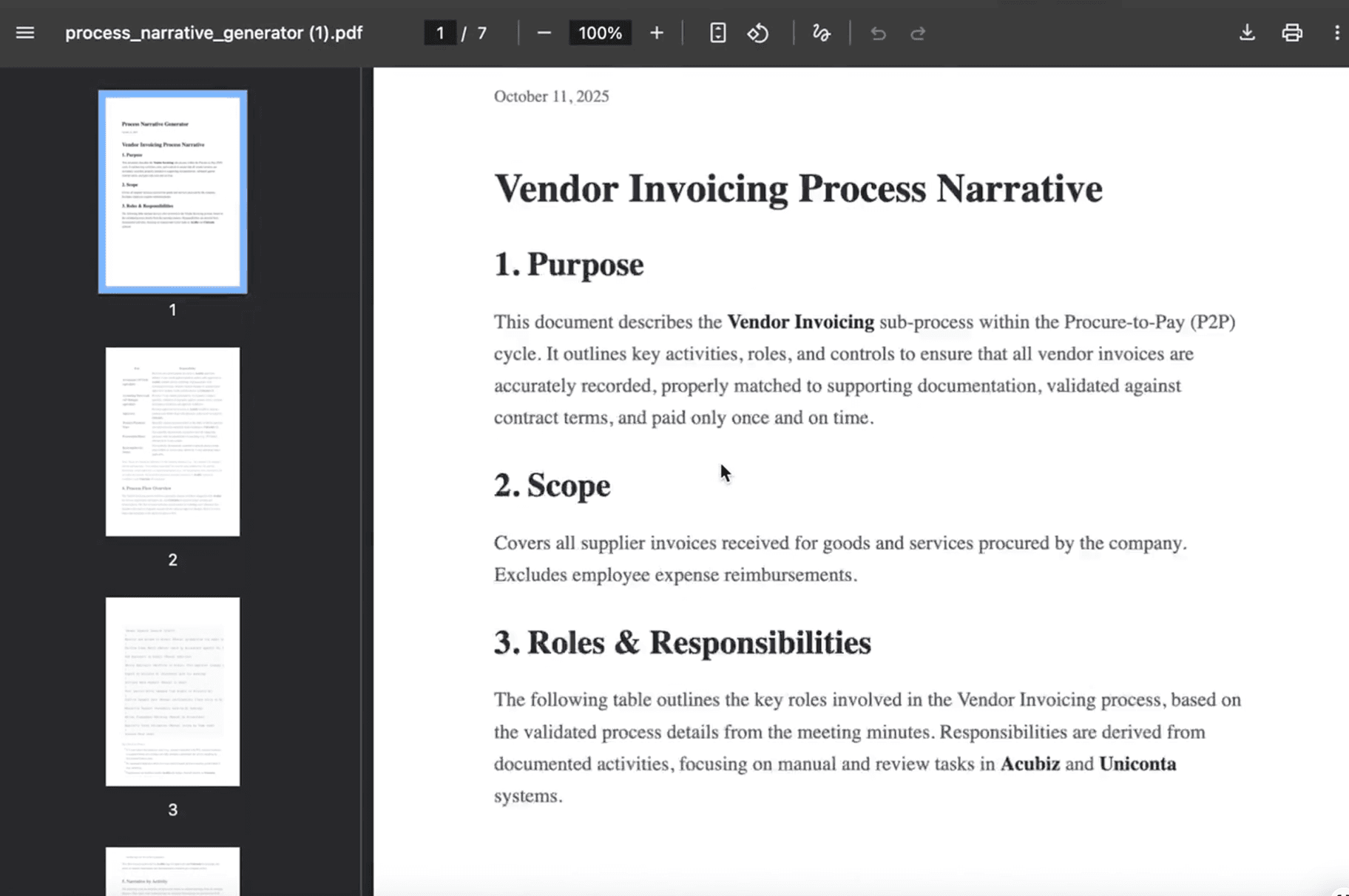Download the PDF file
Screen dimensions: 1349x896
click(1247, 33)
